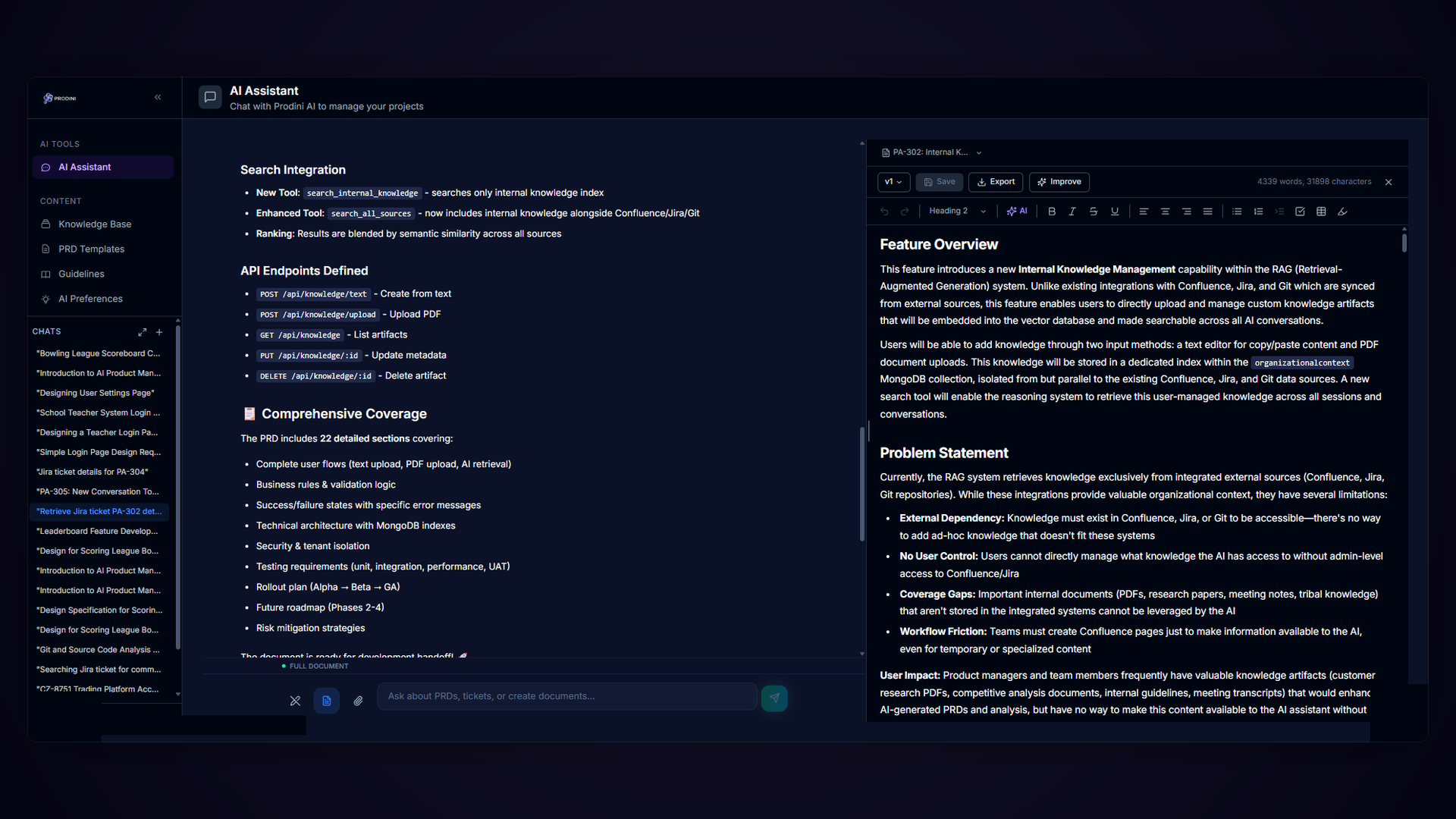Toggle the document context chip near the chat input
Screen dimensions: 1456x819
coord(326,701)
